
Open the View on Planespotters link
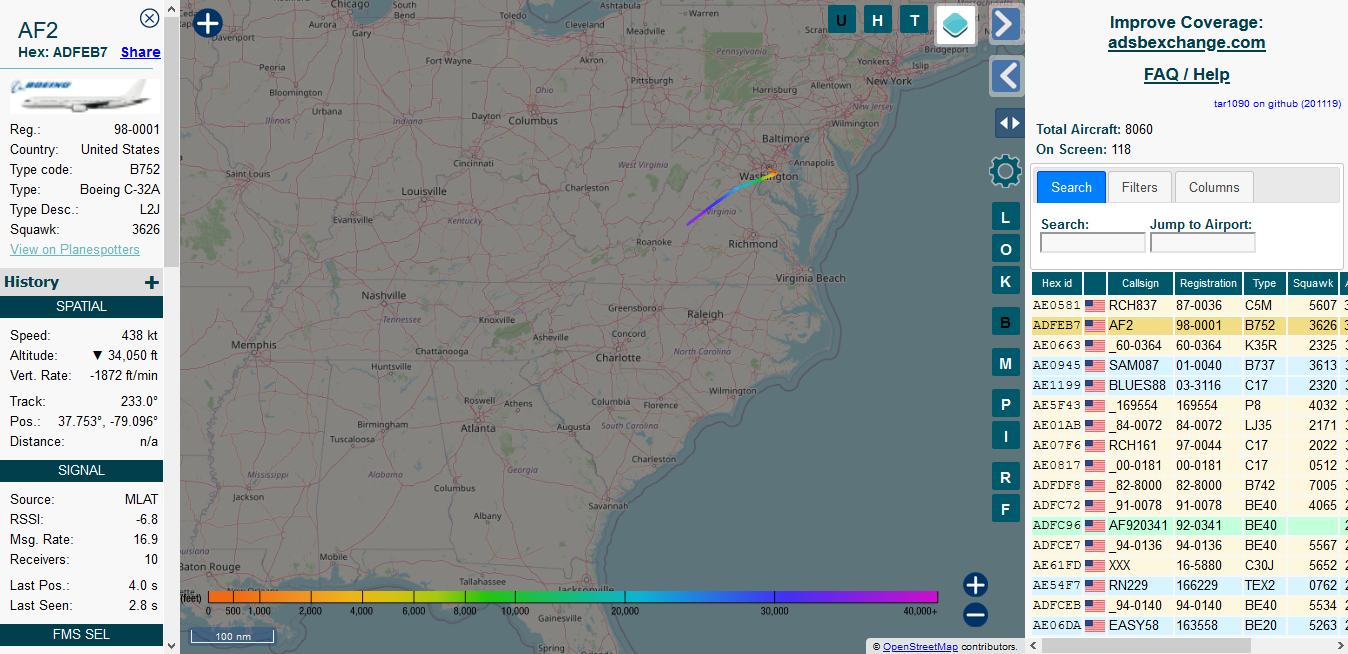point(75,249)
